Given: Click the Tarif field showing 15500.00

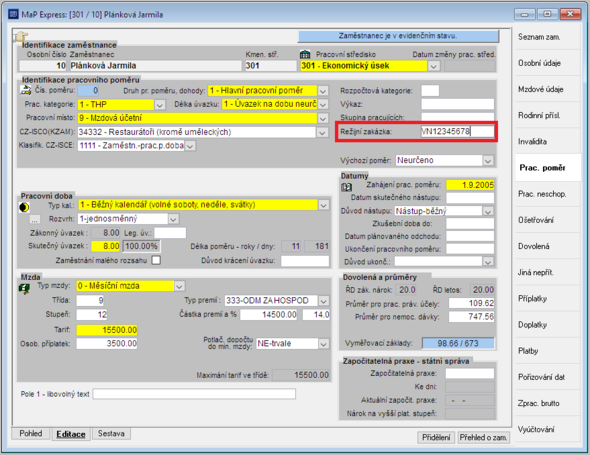Looking at the screenshot, I should 107,330.
